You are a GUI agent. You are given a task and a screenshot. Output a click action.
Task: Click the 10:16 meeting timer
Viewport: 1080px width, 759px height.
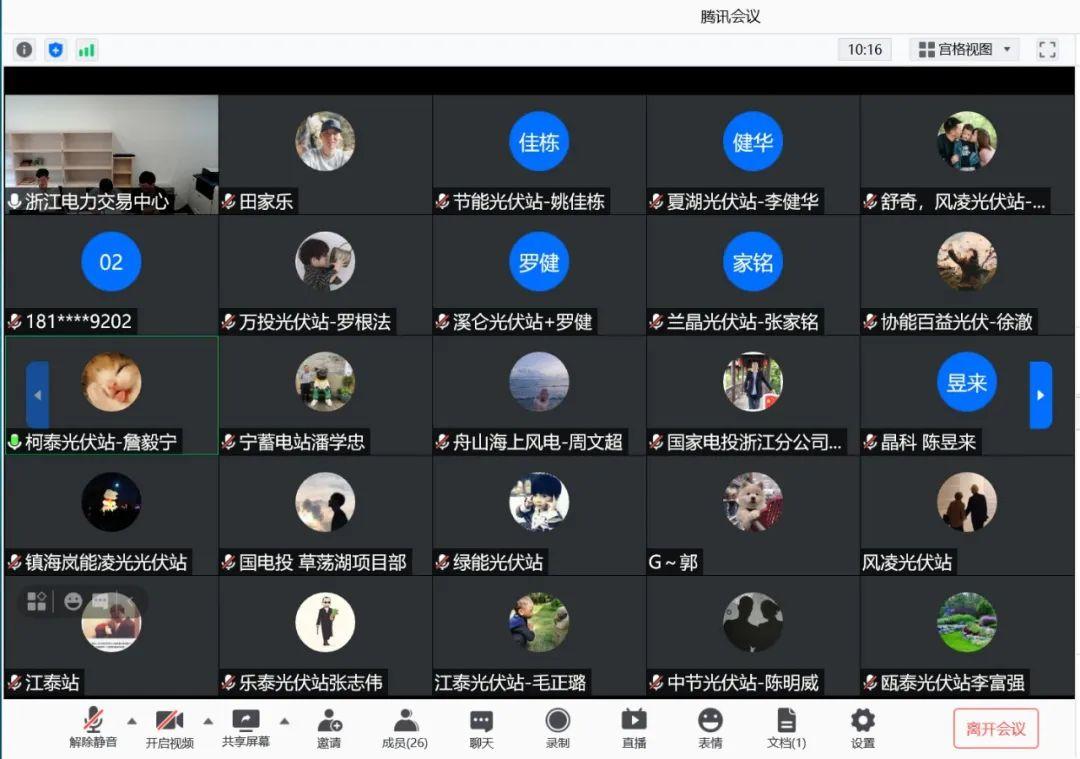[x=864, y=50]
